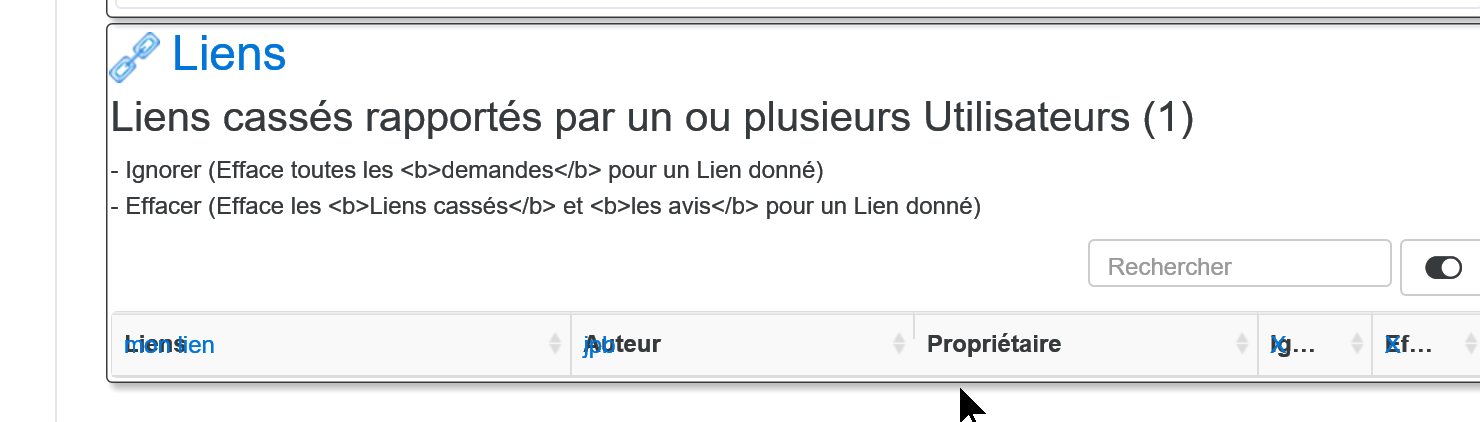Viewport: 1480px width, 422px height.
Task: Open the blue author link overlapping the Auteur header
Action: pyautogui.click(x=598, y=346)
